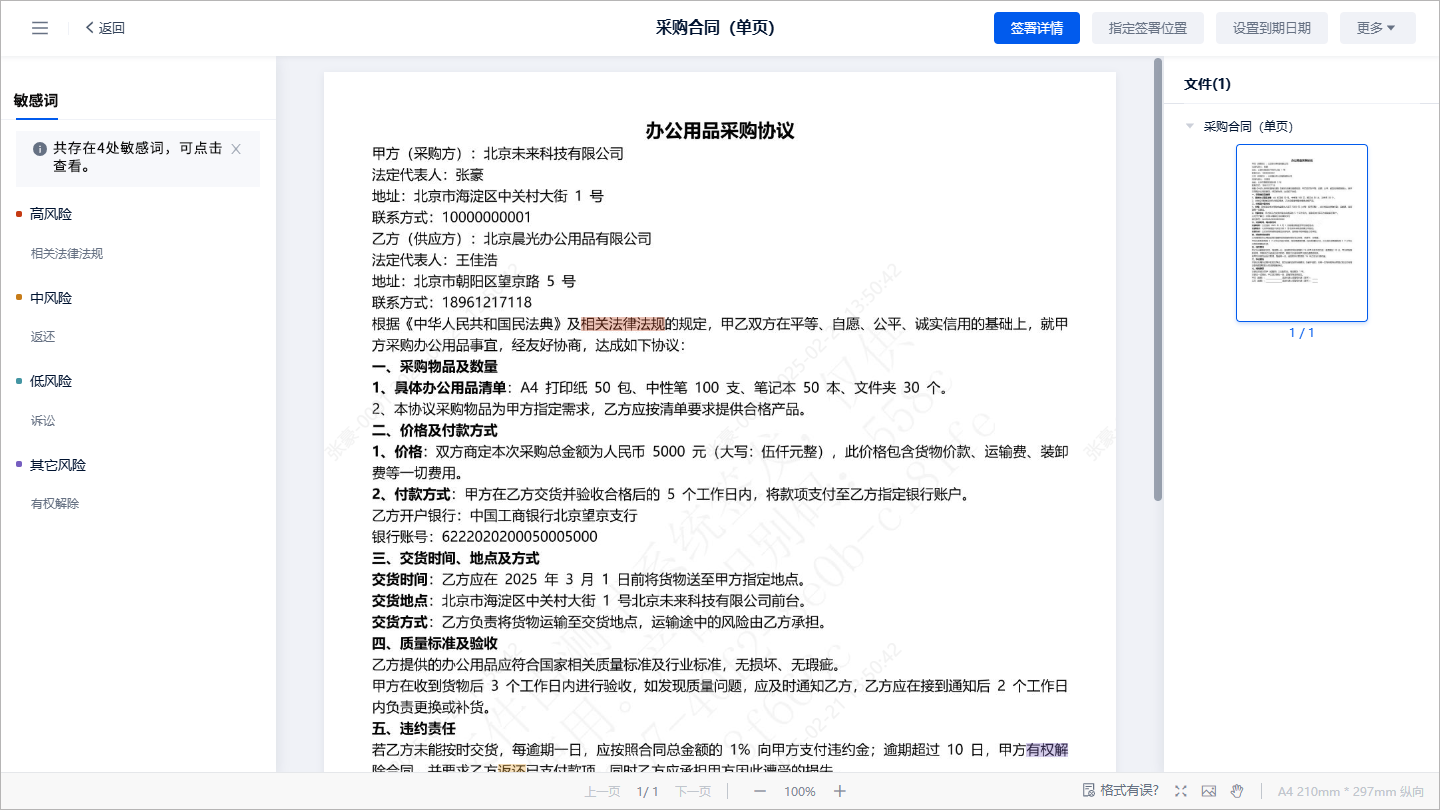Zoom out with the minus icon
1440x810 pixels.
760,791
